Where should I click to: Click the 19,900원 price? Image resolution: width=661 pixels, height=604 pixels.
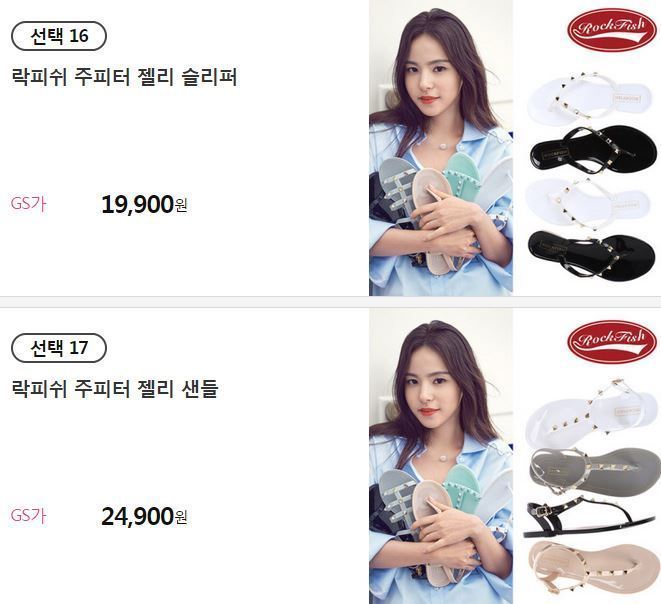pyautogui.click(x=144, y=204)
